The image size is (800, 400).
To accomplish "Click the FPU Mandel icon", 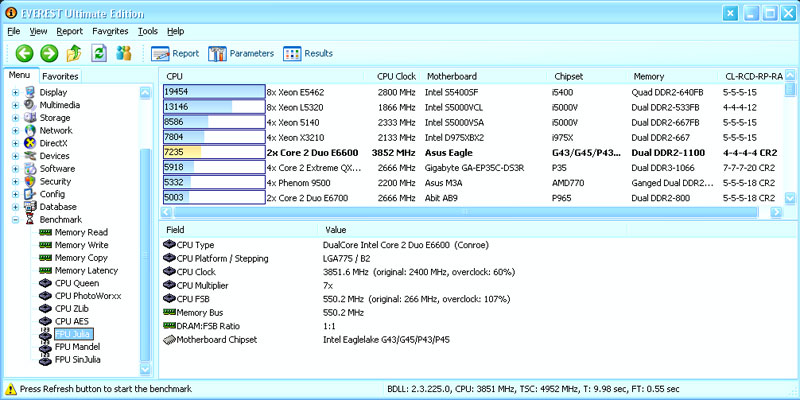I will 45,347.
